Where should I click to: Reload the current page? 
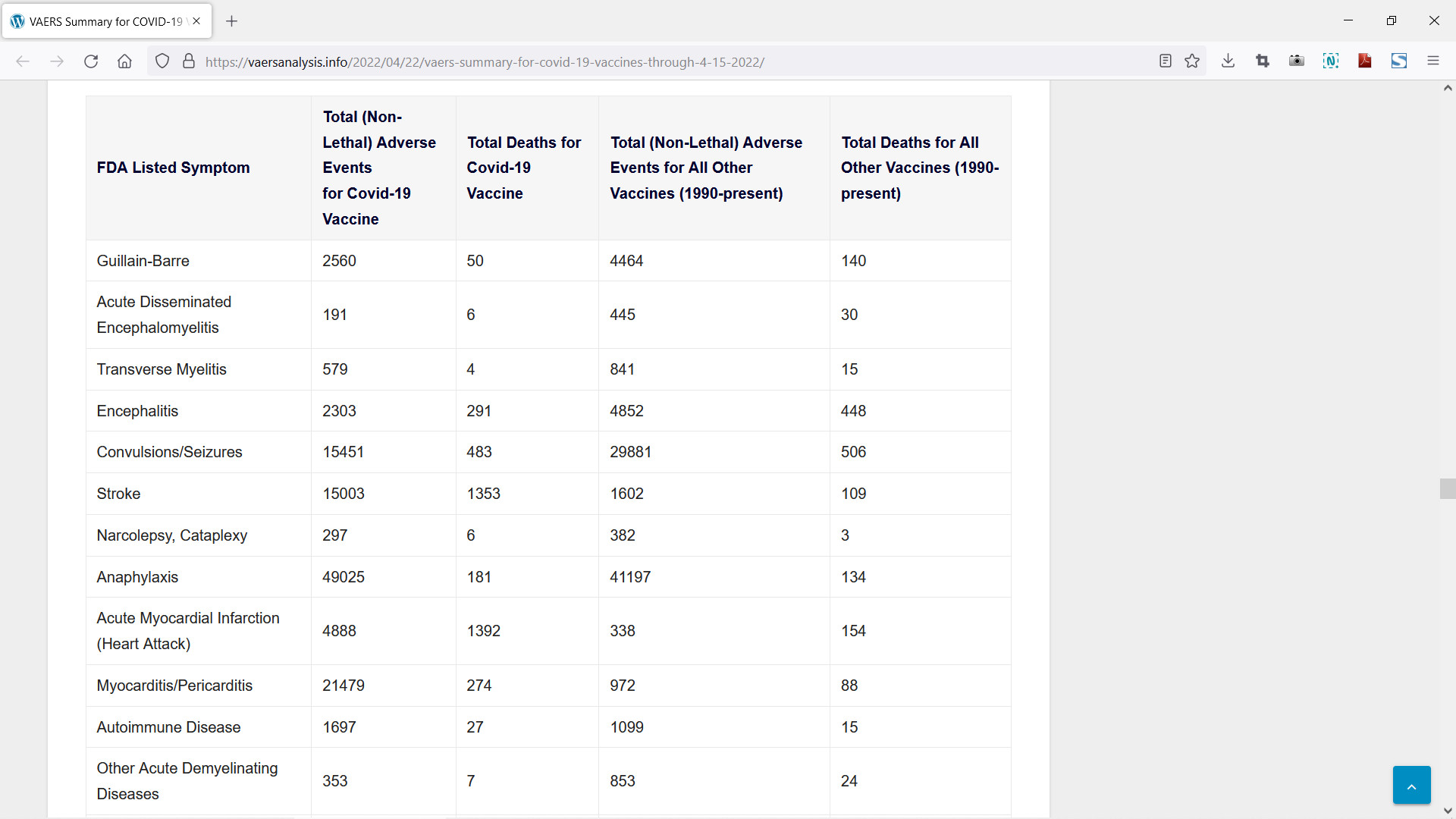tap(91, 61)
